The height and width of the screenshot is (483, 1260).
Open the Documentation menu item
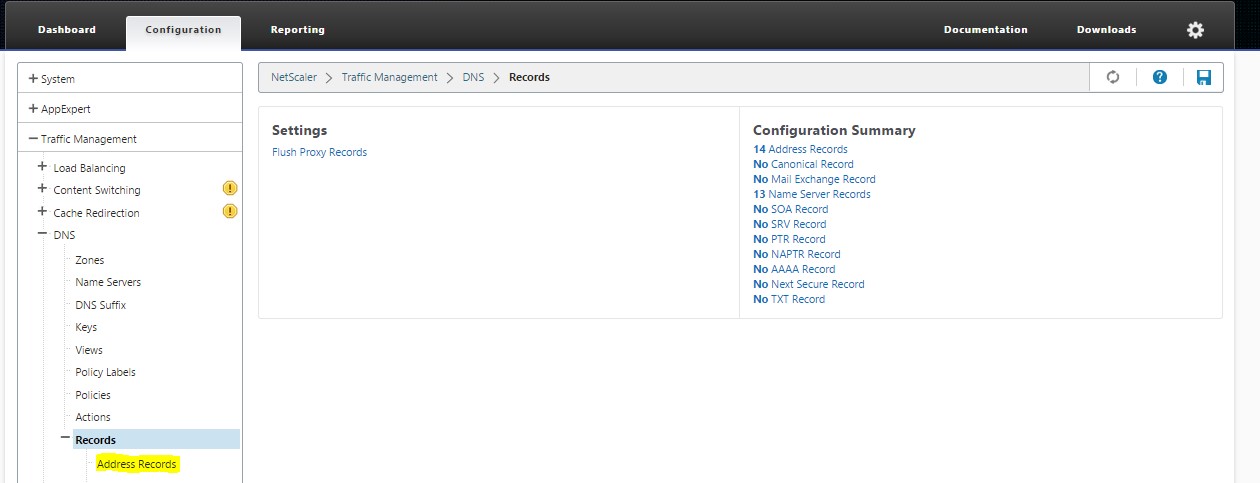(x=985, y=30)
